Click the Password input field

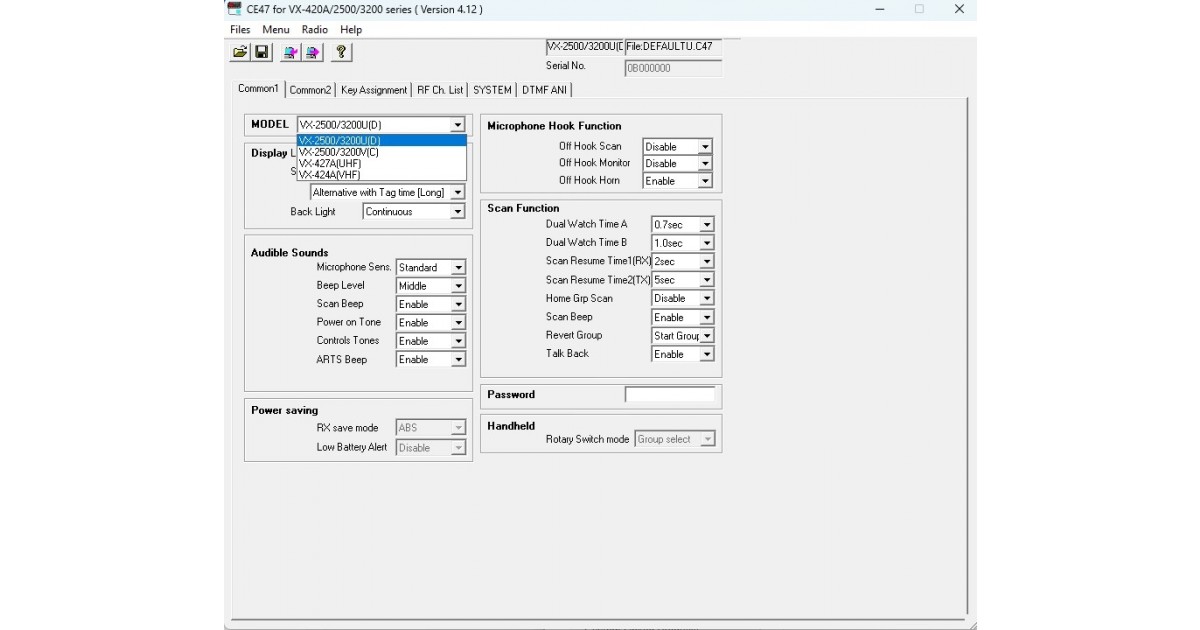[669, 395]
